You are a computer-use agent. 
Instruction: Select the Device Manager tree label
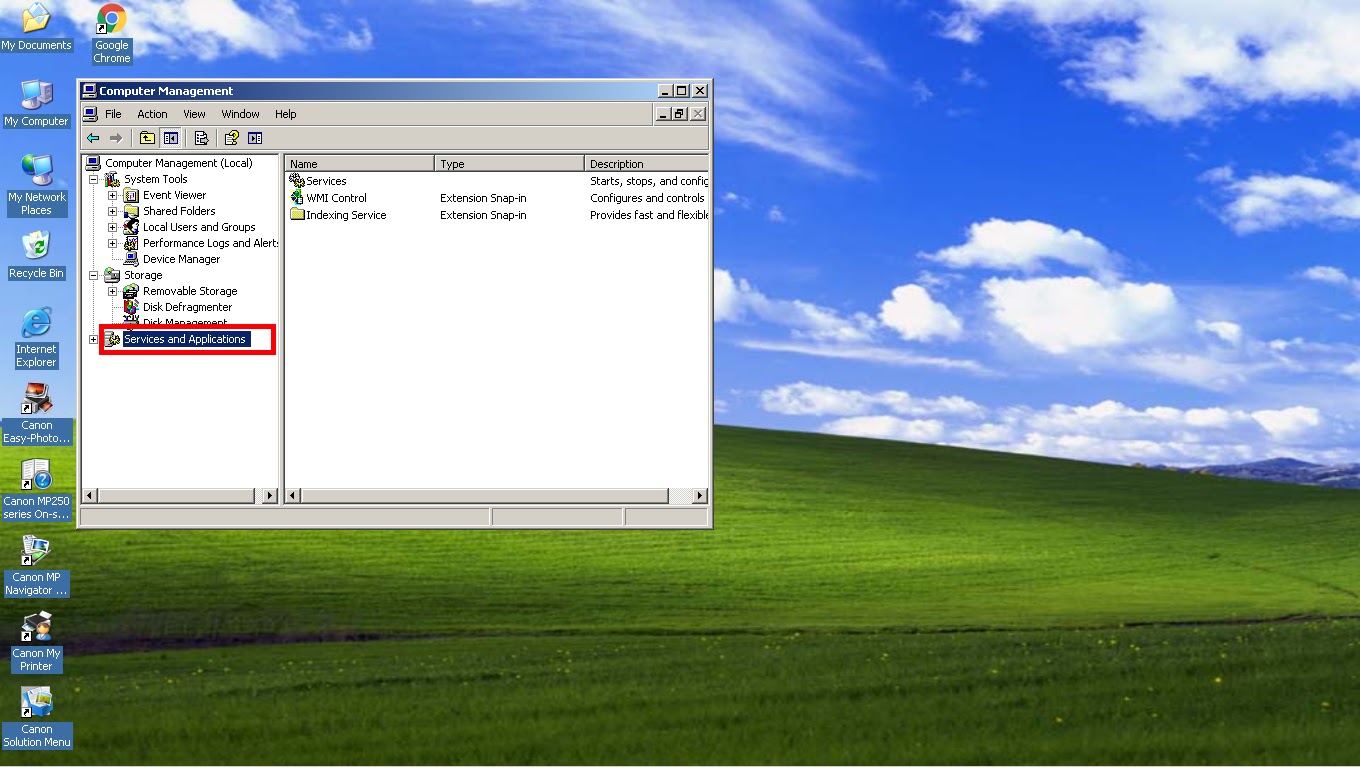(x=181, y=259)
